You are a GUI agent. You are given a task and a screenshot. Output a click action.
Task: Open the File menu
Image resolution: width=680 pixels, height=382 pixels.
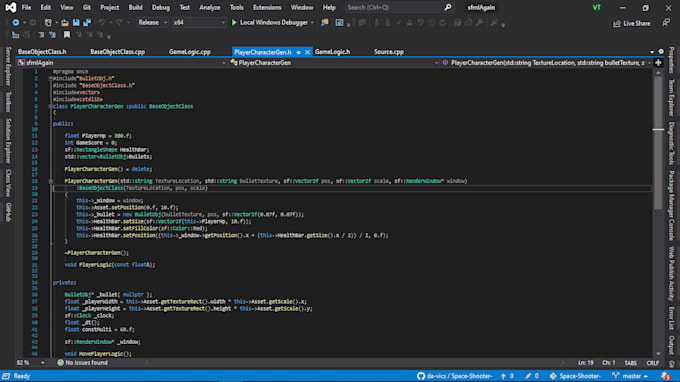[26, 7]
